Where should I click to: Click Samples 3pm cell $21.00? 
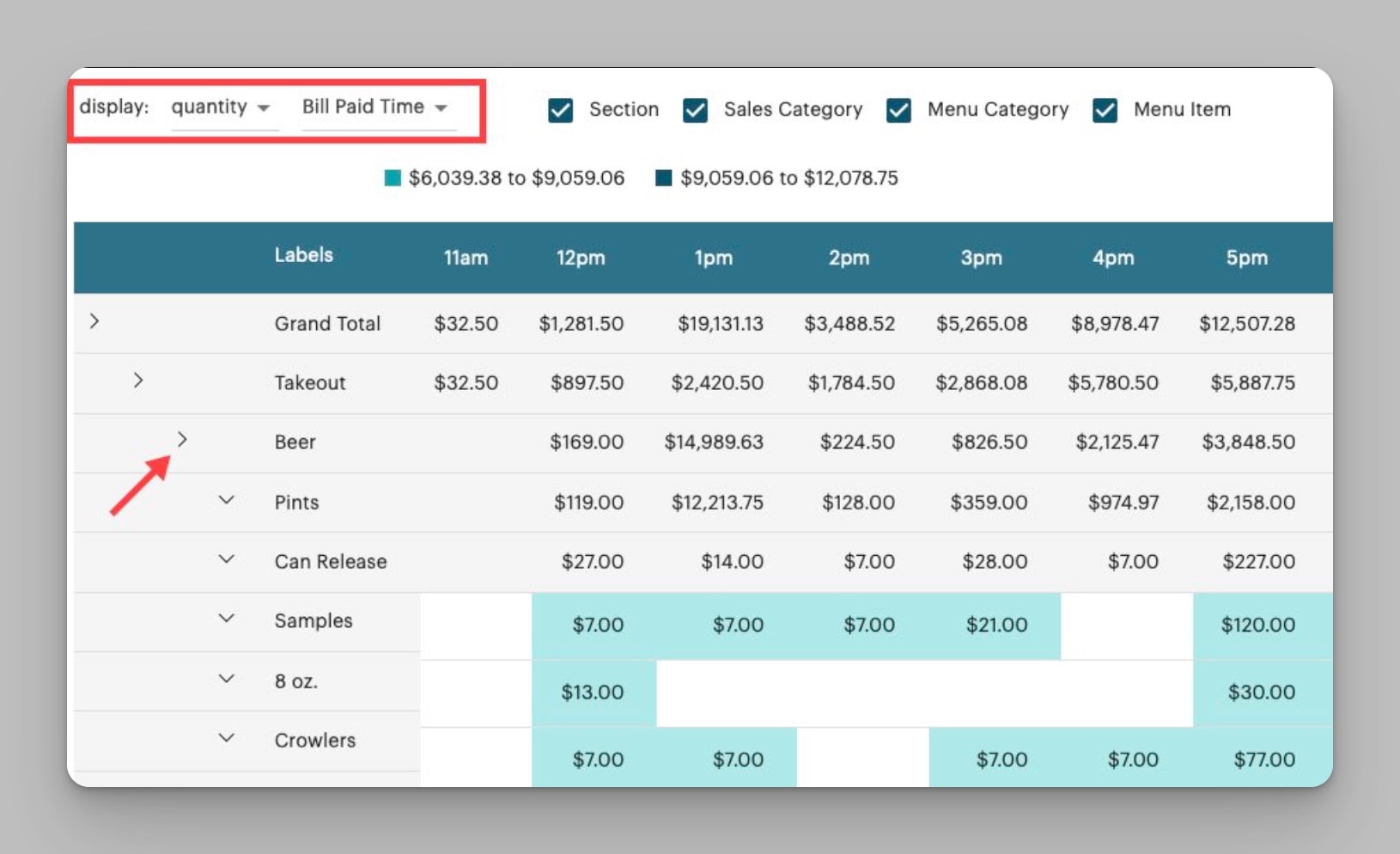click(x=995, y=625)
